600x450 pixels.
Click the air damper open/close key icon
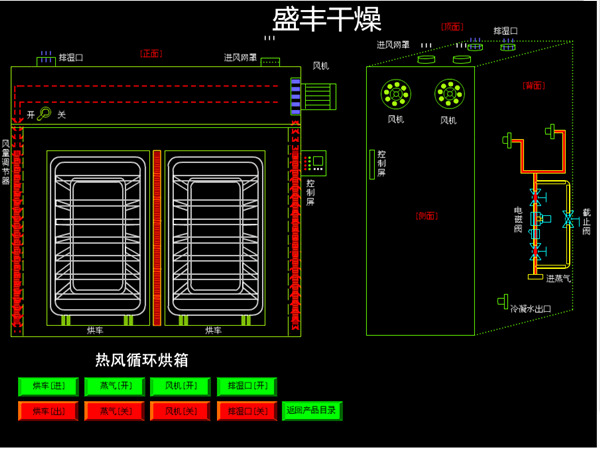[45, 114]
